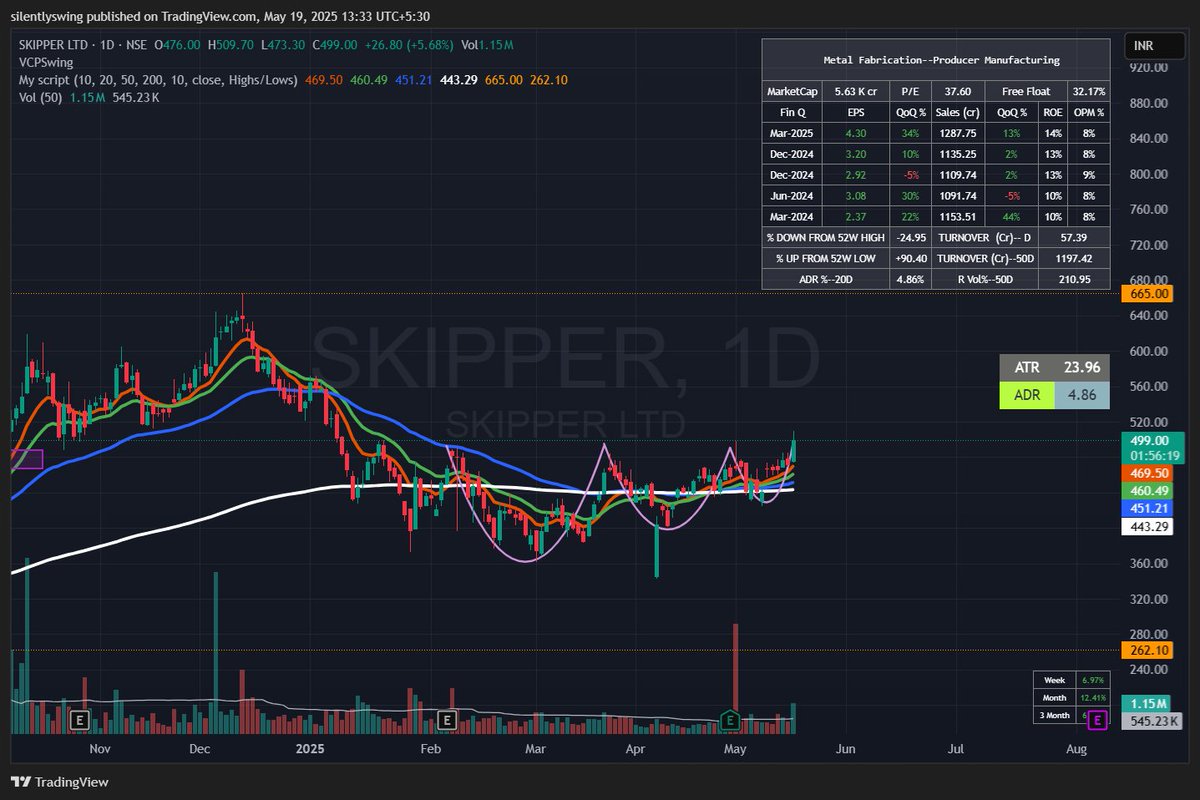Screen dimensions: 1200x800
Task: Click the daily turnover value 57.39
Action: click(1075, 238)
